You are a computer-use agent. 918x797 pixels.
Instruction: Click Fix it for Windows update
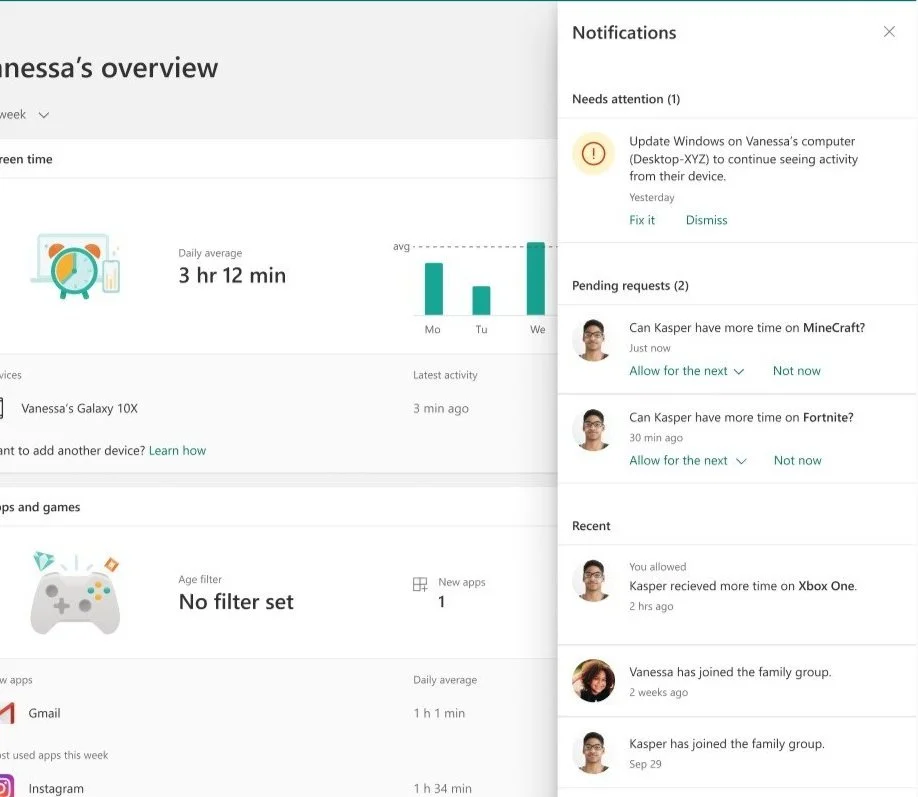tap(642, 220)
